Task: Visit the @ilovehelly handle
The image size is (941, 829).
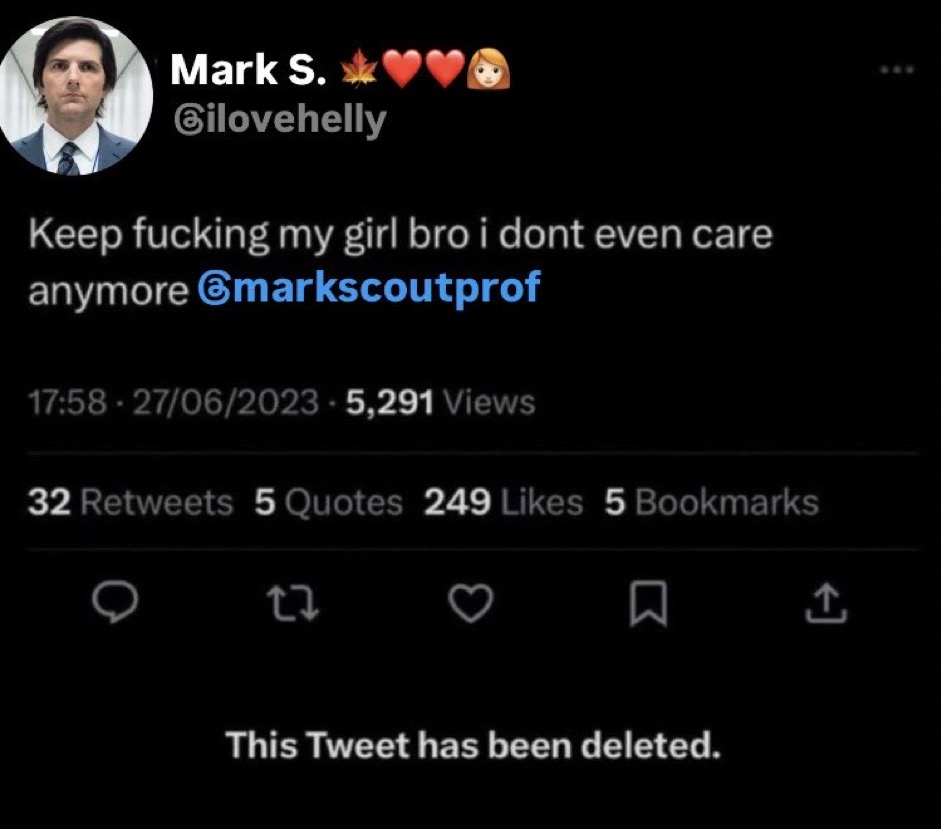Action: [x=279, y=120]
